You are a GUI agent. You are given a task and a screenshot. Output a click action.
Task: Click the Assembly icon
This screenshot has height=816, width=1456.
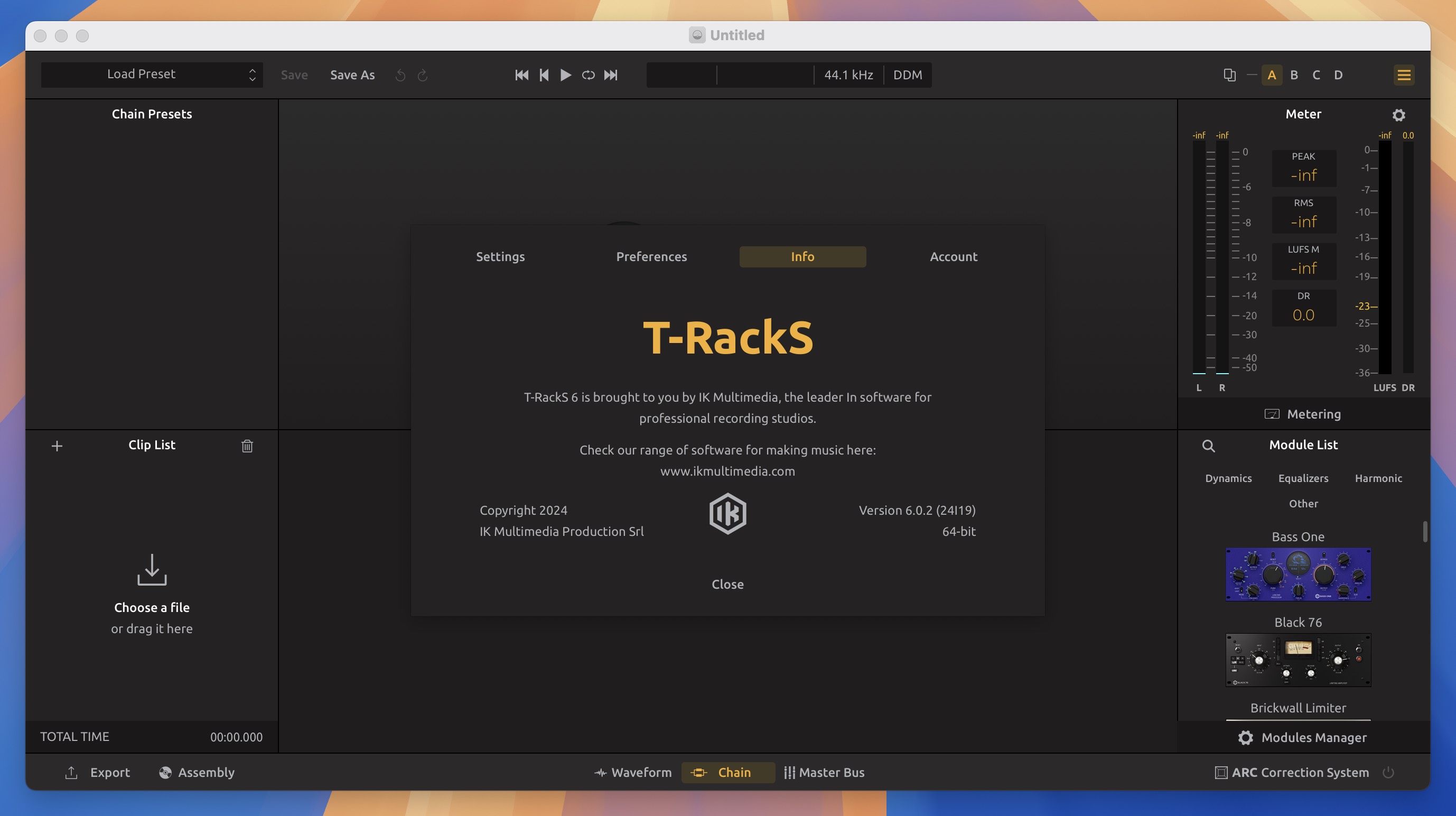[164, 772]
